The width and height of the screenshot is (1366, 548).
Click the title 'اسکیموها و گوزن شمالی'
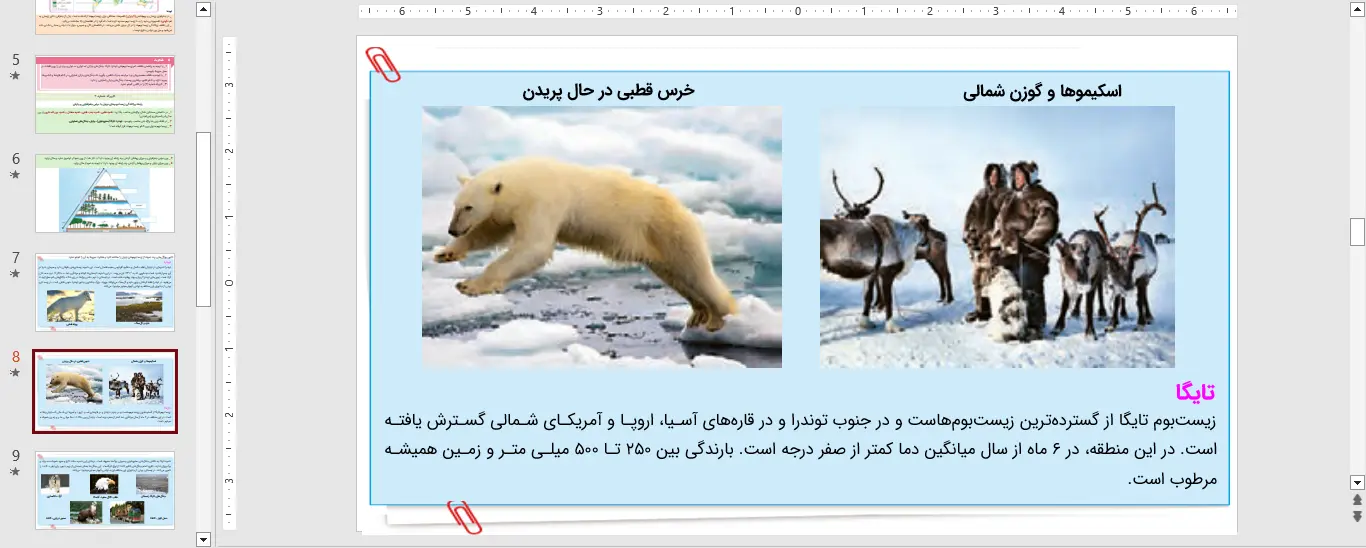point(1043,91)
